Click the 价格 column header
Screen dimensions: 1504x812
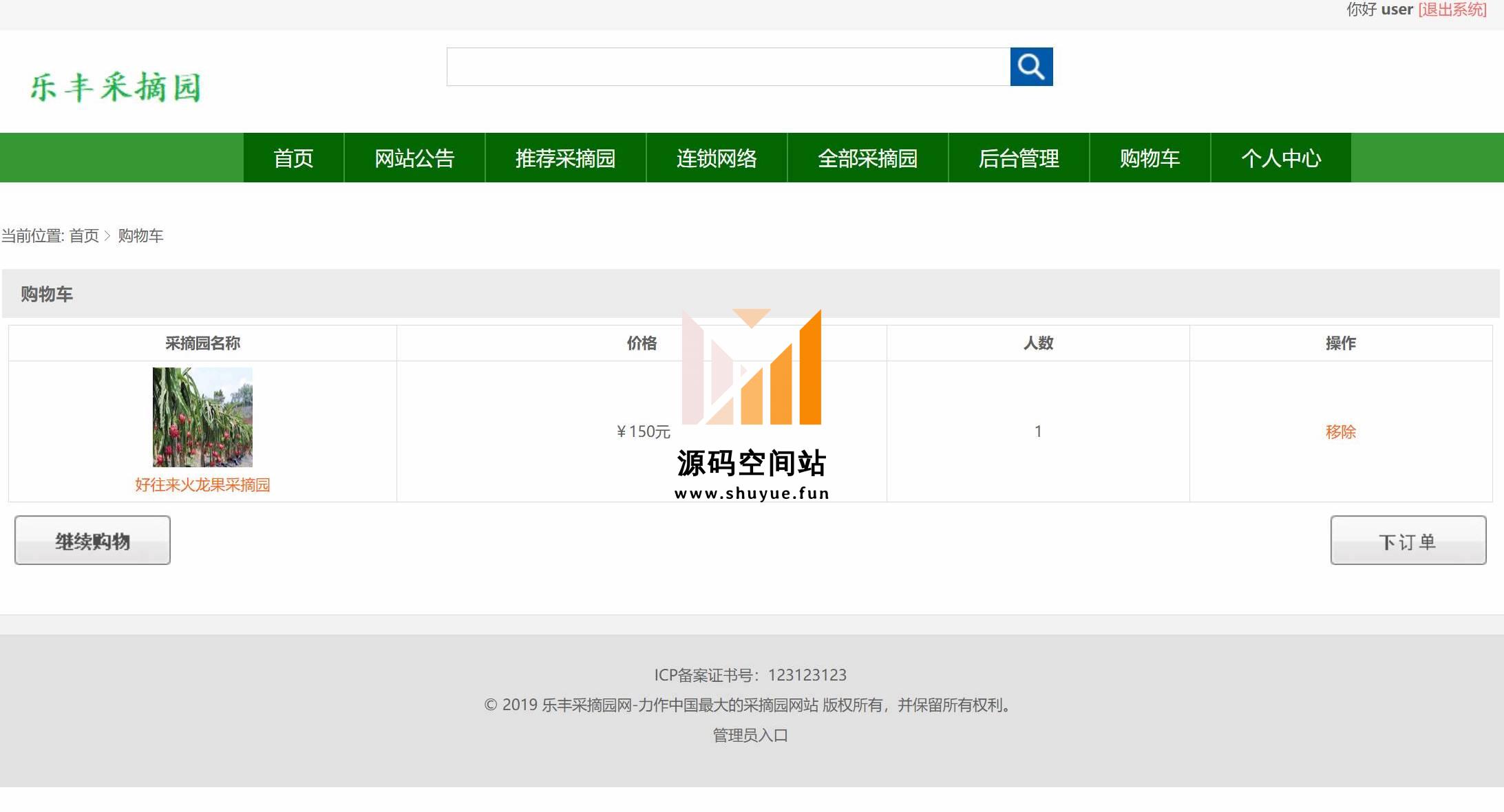(x=642, y=343)
